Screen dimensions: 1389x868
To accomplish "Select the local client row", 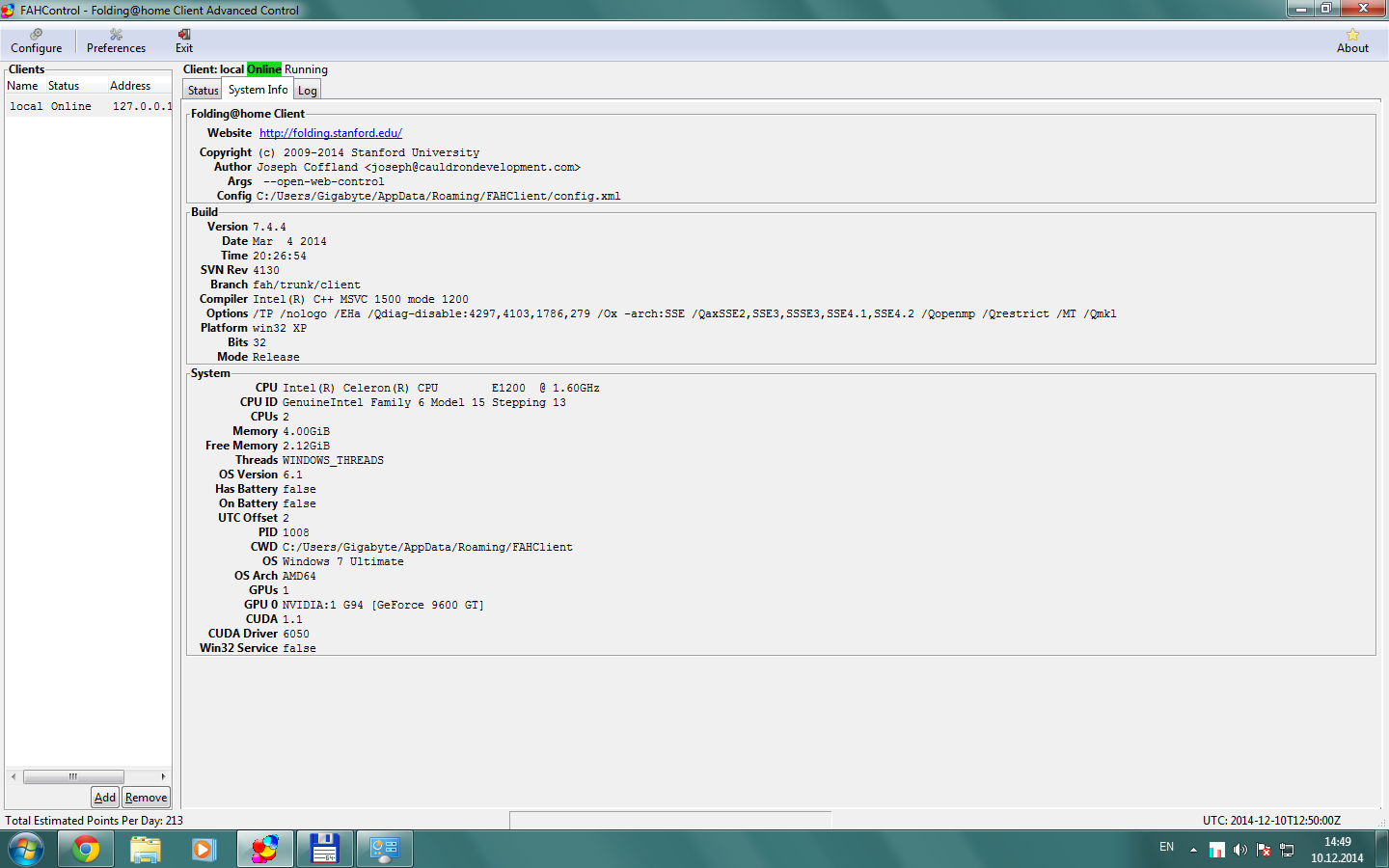I will pyautogui.click(x=89, y=106).
